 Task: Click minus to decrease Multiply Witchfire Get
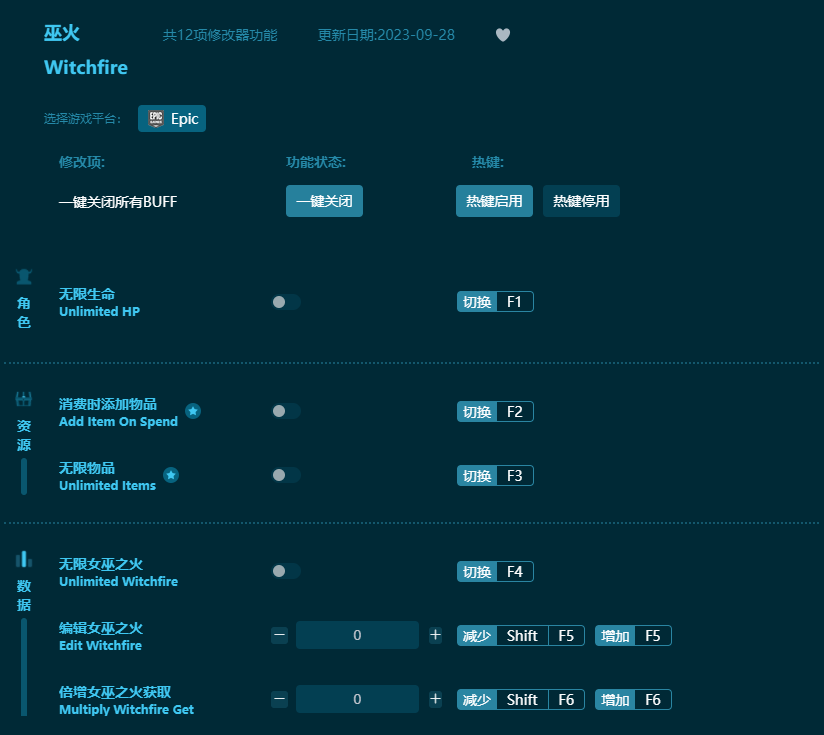click(279, 699)
